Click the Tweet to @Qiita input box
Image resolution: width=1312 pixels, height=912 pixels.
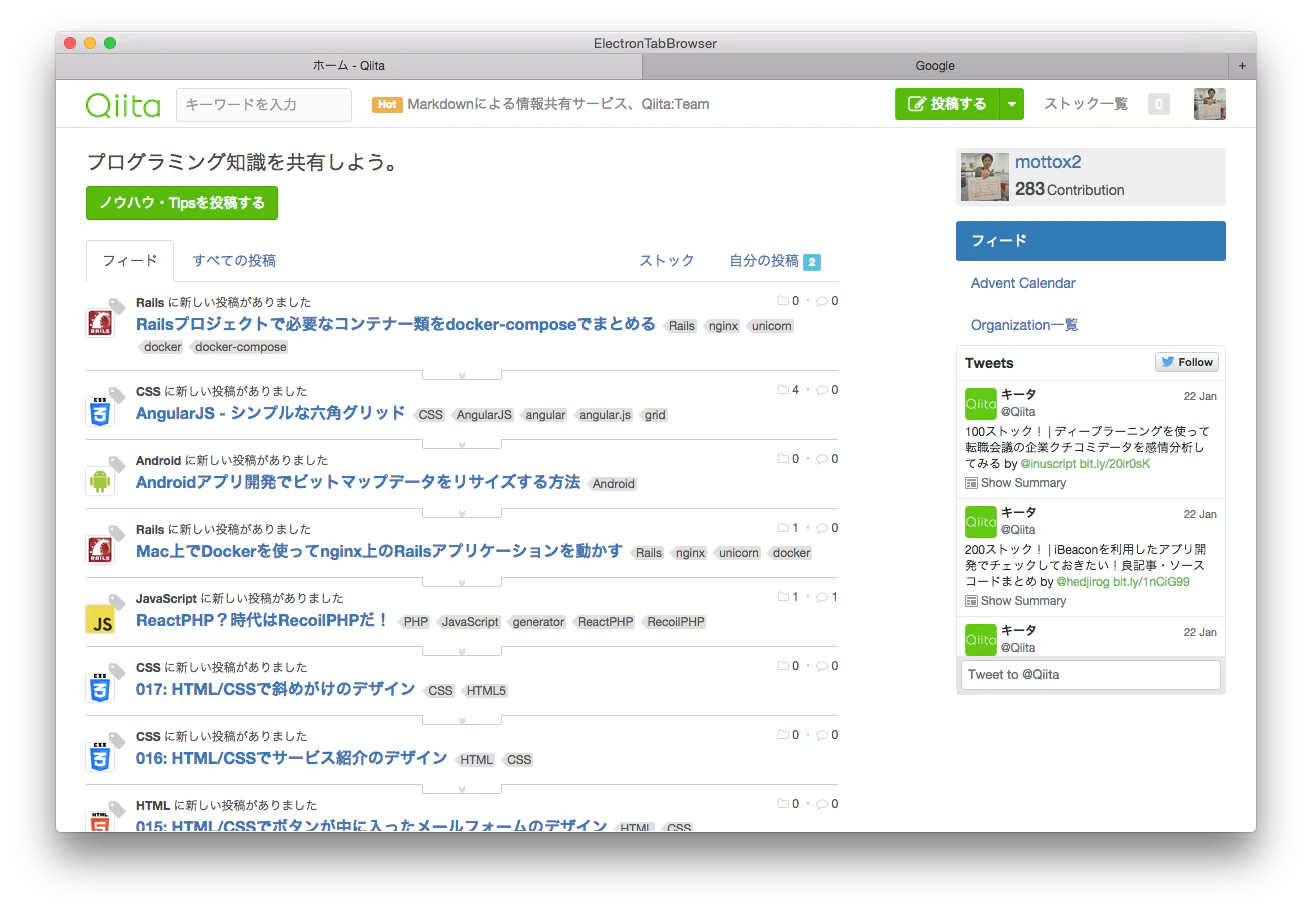point(1091,675)
